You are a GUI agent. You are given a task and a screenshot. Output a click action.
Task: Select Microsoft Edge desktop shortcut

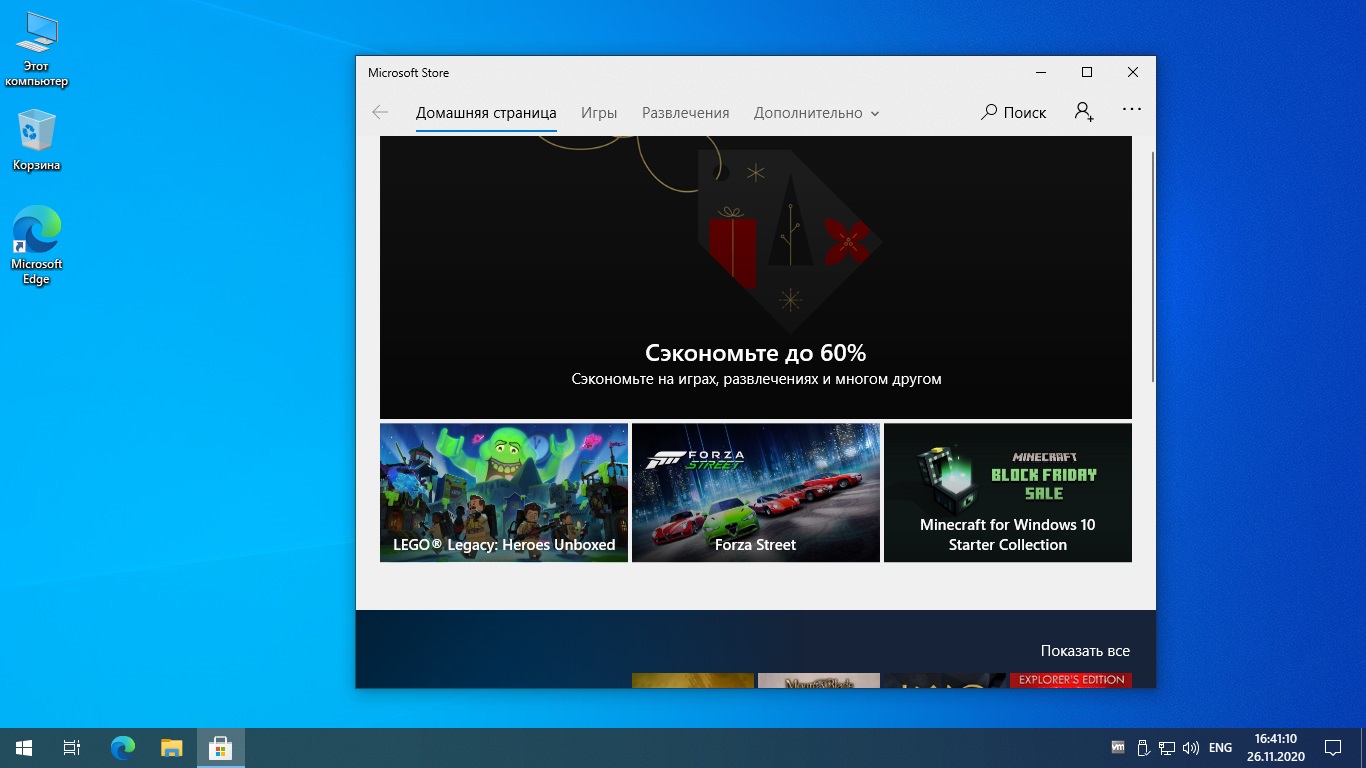point(37,245)
